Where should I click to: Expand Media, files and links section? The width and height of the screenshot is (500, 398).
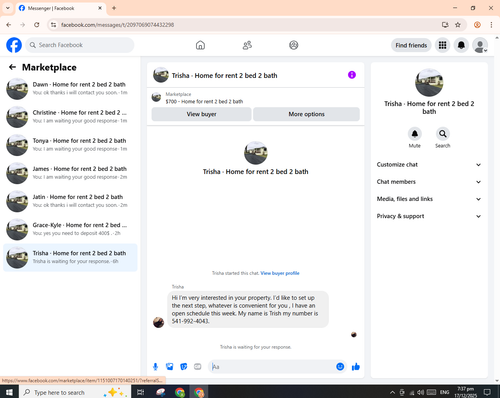coord(429,199)
